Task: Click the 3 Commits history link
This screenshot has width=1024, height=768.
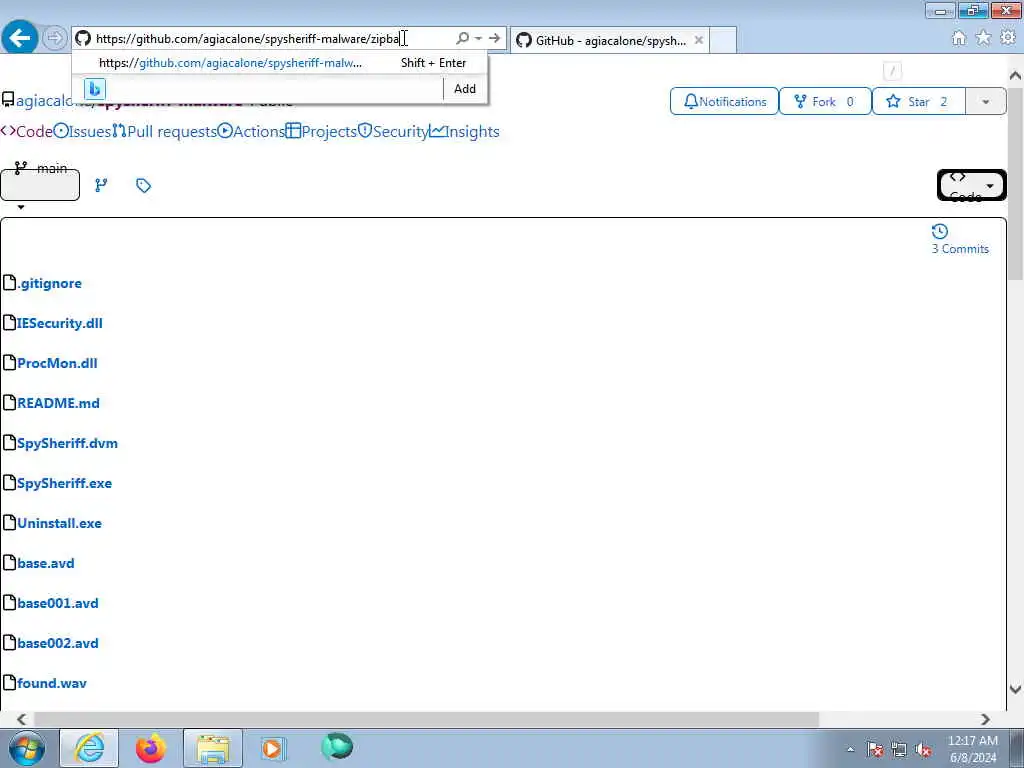Action: 960,249
